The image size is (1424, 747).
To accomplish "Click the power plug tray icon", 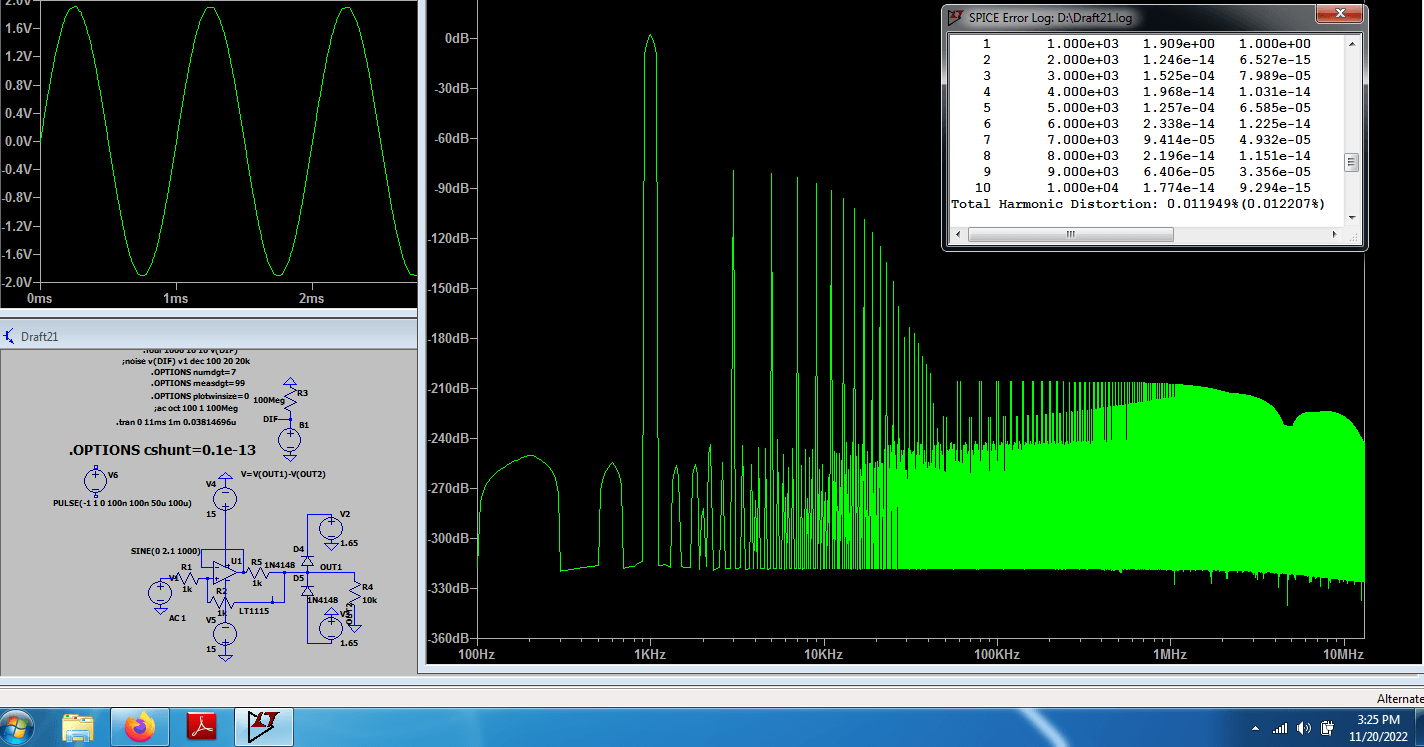I will (1327, 728).
